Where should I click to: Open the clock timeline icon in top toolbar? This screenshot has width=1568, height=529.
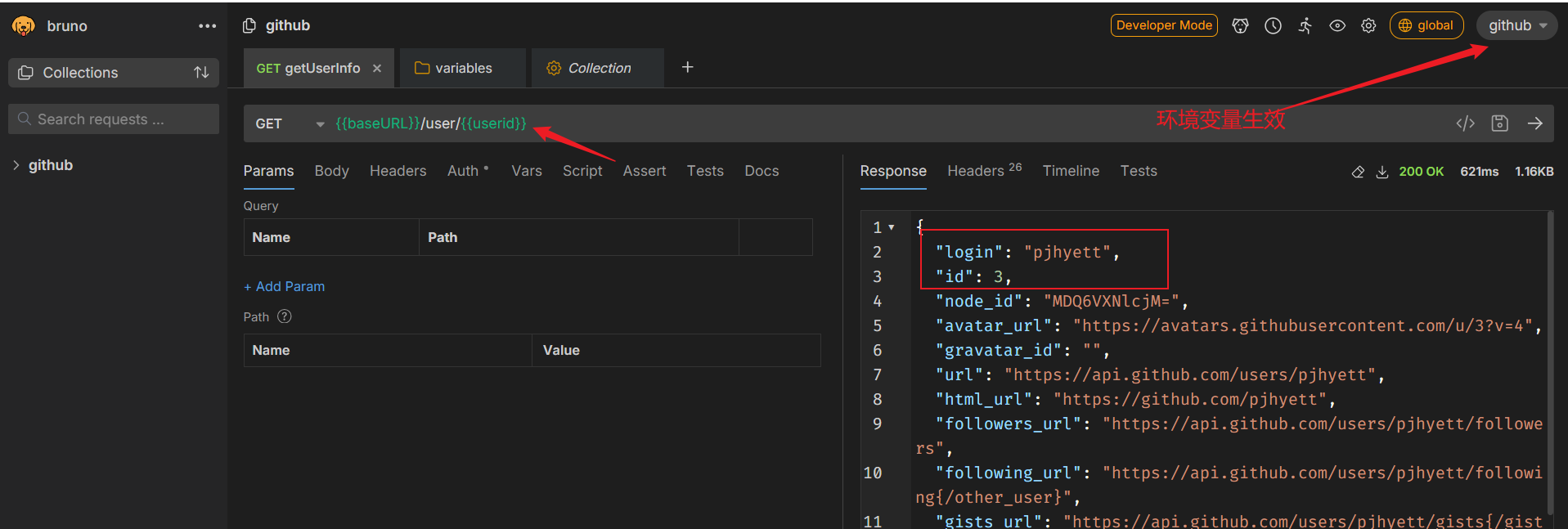point(1273,25)
